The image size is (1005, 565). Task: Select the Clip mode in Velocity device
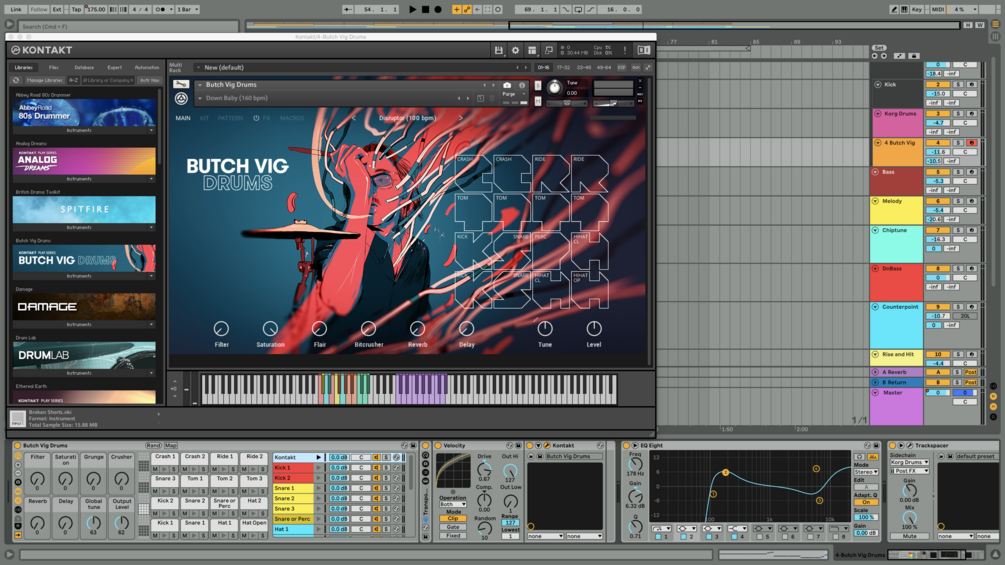click(453, 519)
